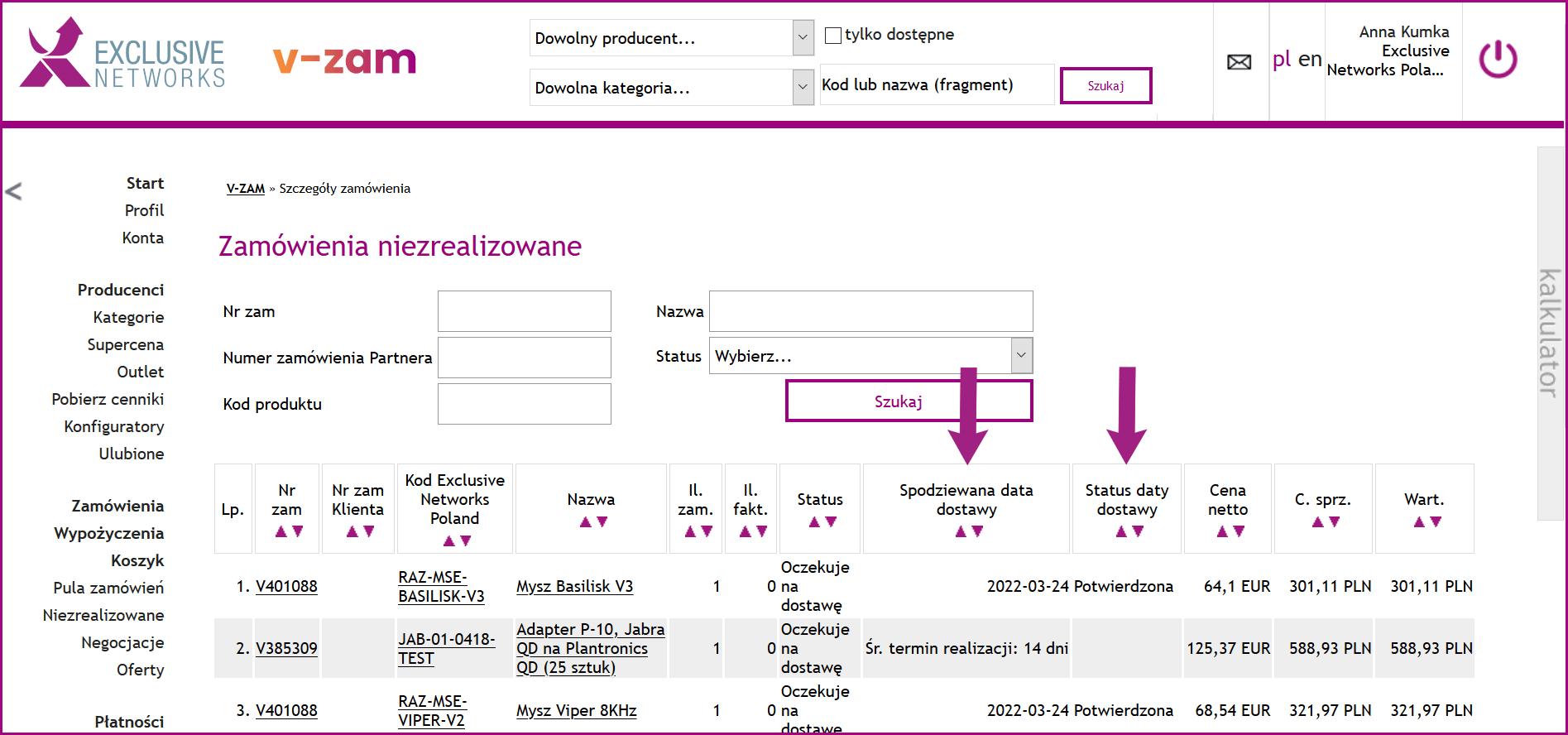Screen dimensions: 1568x735
Task: Sort Spodziewana data dostawy descending
Action: [x=977, y=531]
